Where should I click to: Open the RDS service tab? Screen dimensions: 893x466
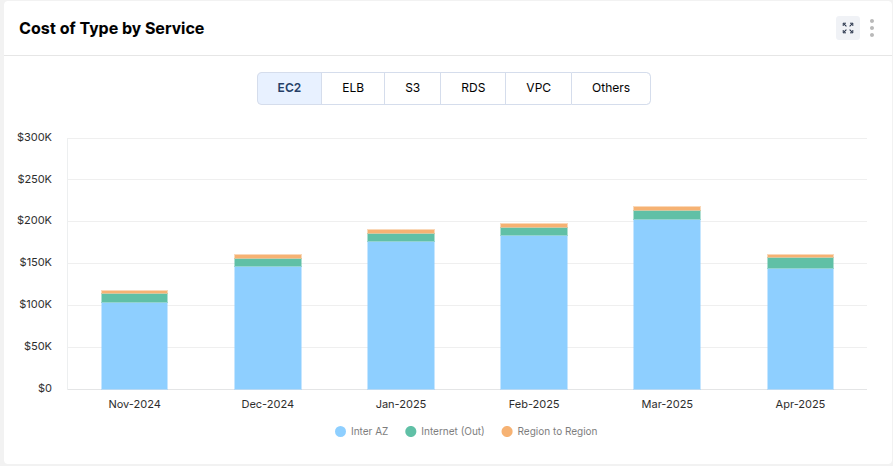click(x=473, y=88)
